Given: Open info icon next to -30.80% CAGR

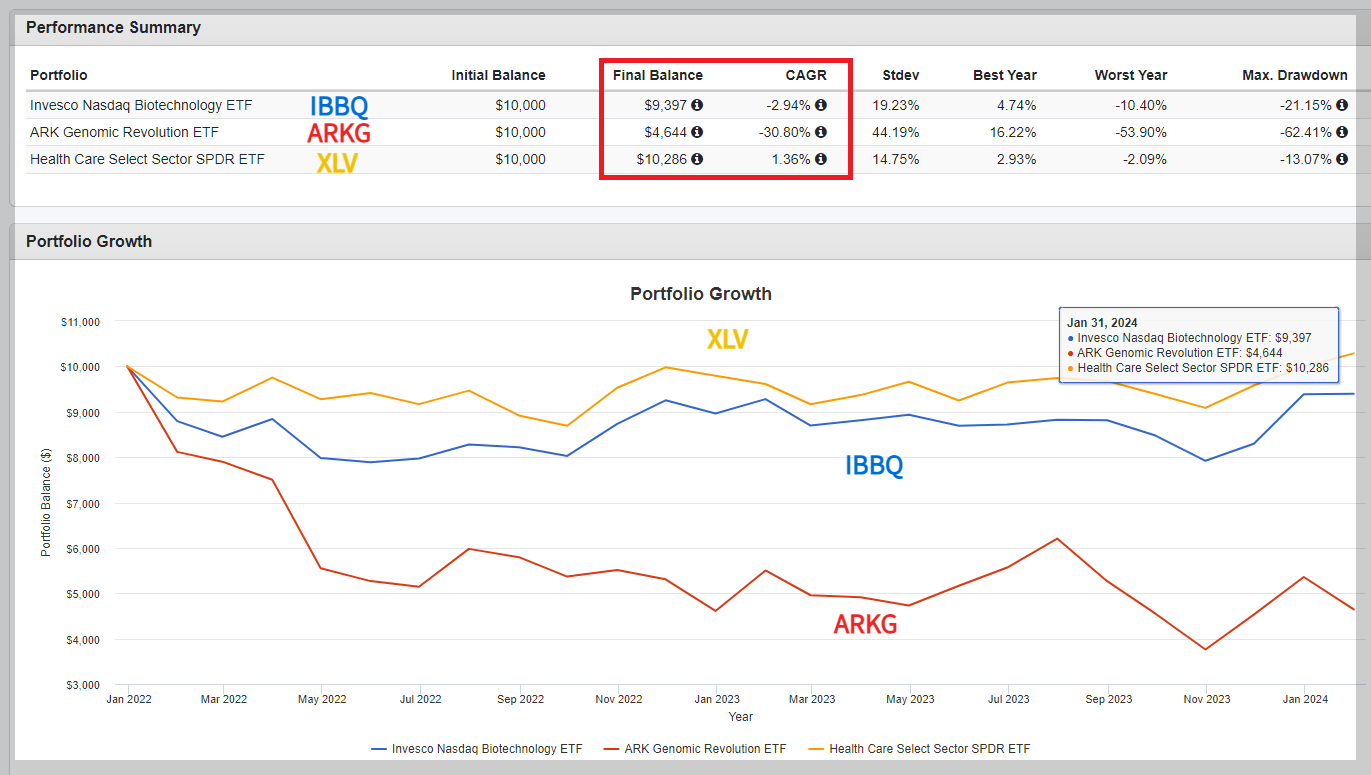Looking at the screenshot, I should [821, 132].
